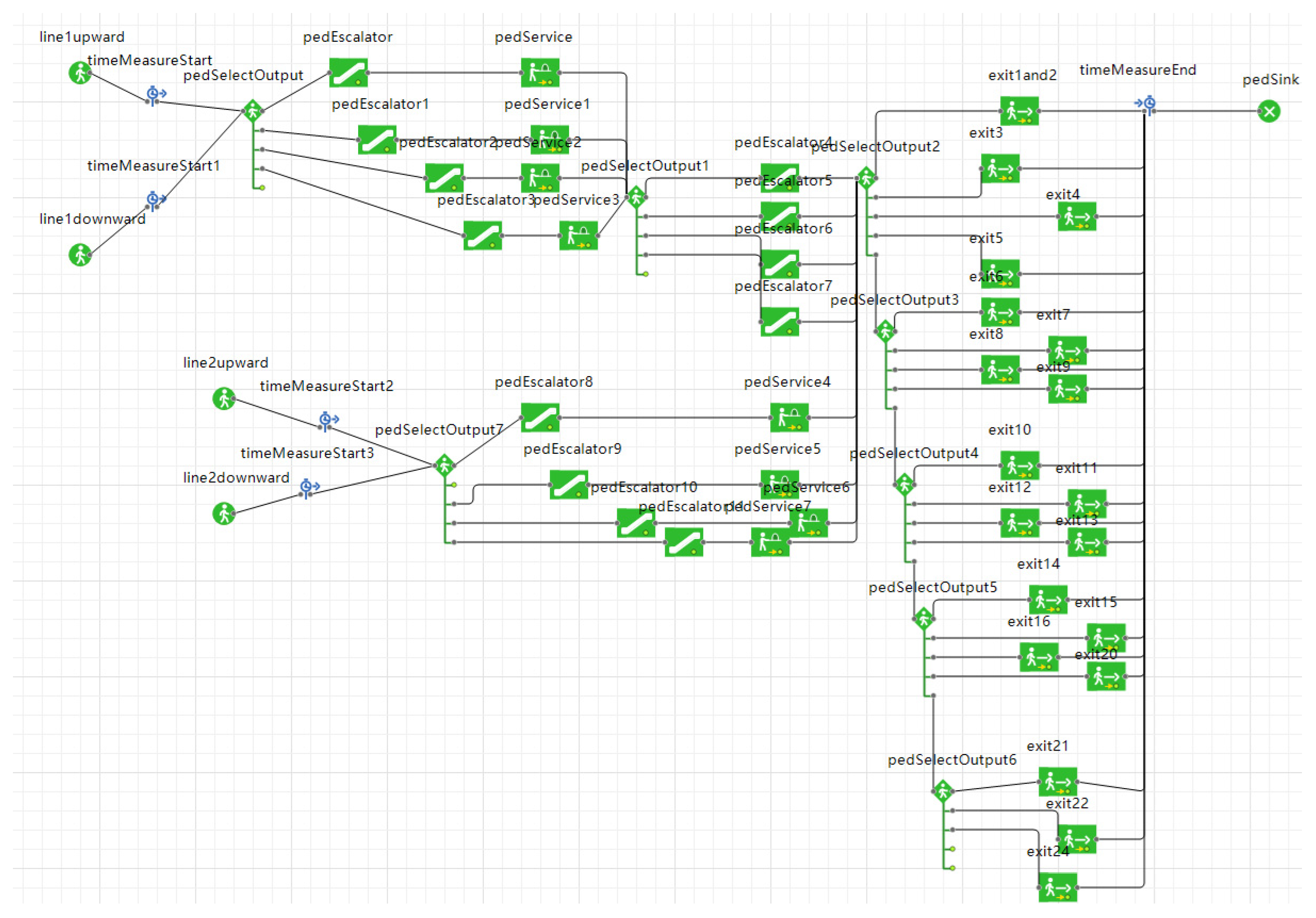Click the pedSelectOutput1 diamond node
The height and width of the screenshot is (918, 1316).
tap(636, 197)
